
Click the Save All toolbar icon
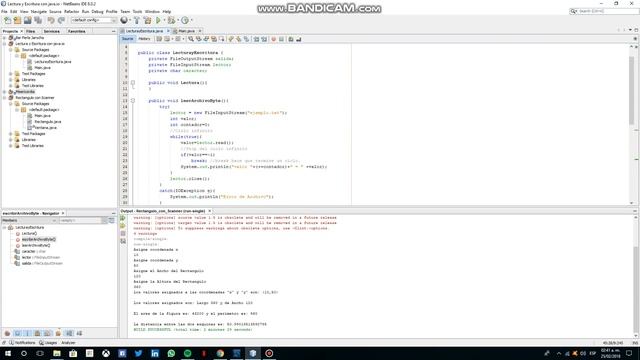[38, 20]
